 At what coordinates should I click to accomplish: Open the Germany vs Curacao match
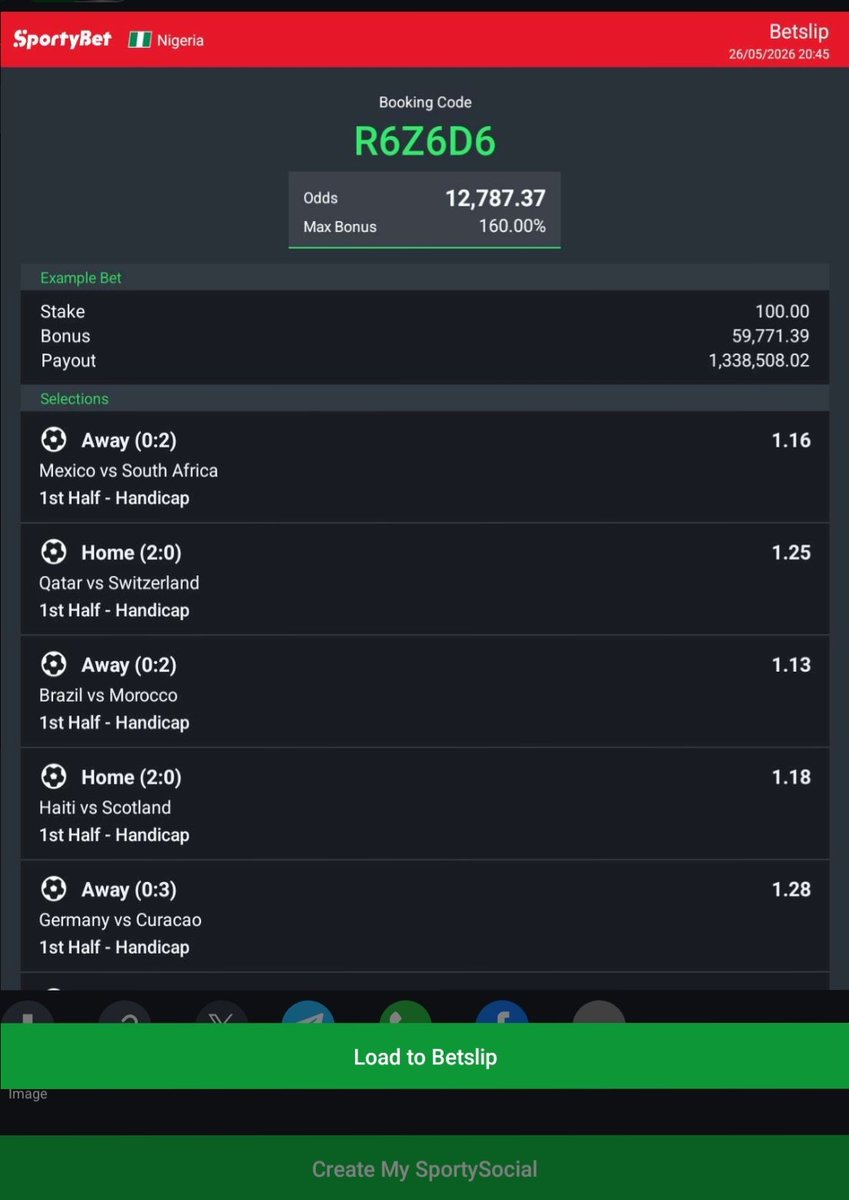(x=120, y=920)
